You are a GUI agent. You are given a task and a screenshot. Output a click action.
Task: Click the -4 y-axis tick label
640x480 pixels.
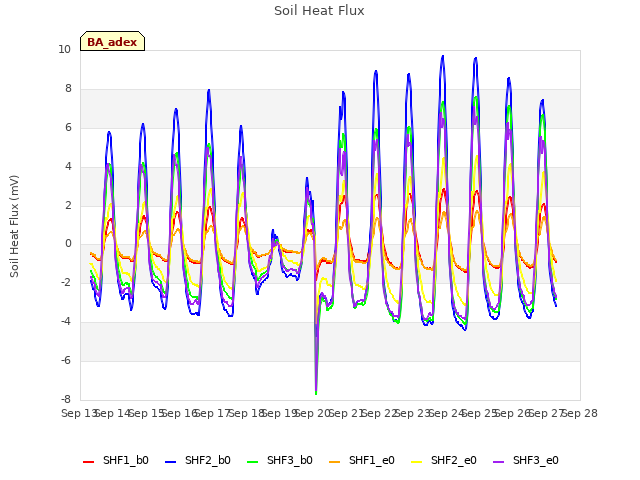(x=66, y=322)
